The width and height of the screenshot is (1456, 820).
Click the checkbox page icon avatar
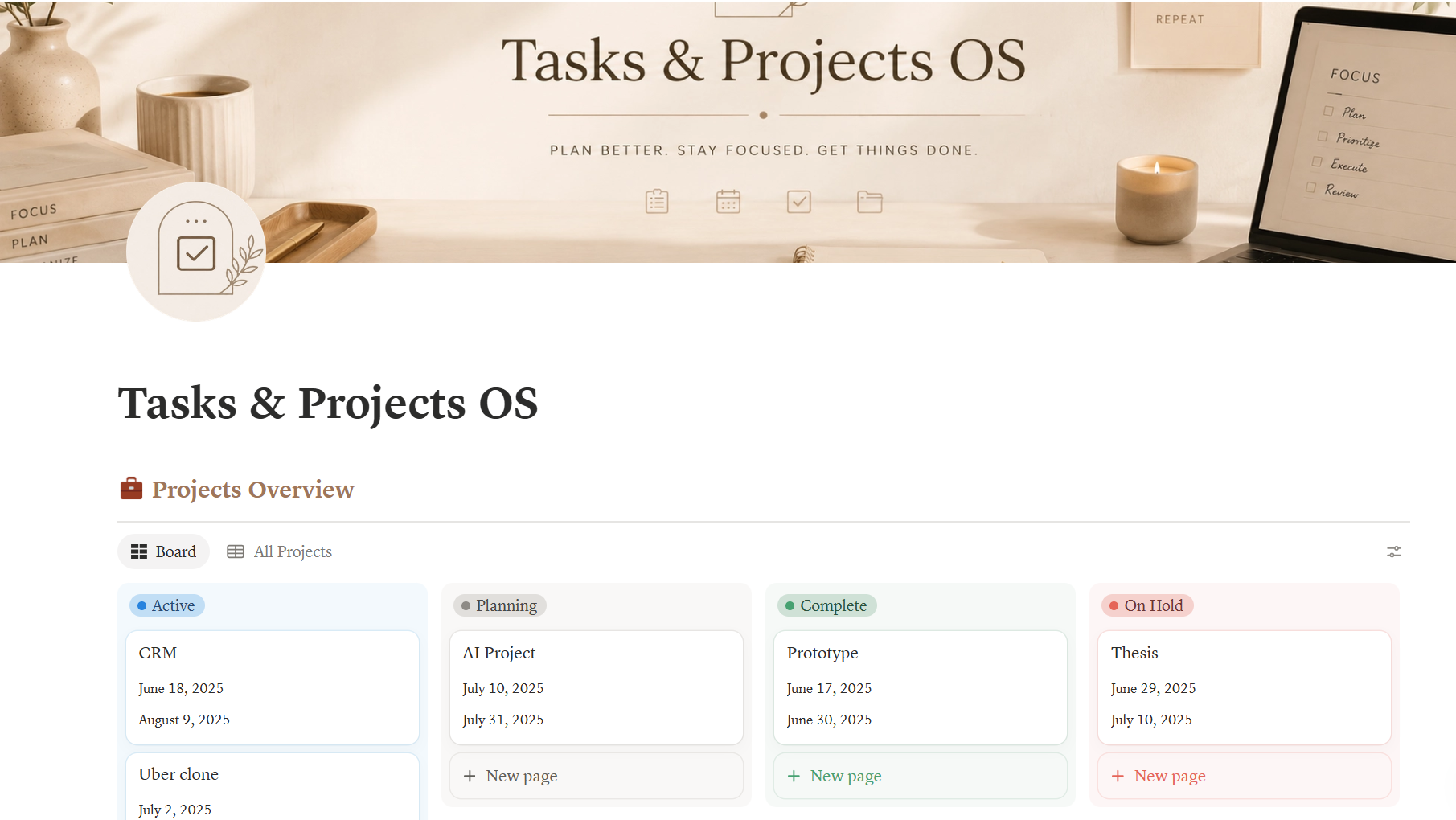196,252
